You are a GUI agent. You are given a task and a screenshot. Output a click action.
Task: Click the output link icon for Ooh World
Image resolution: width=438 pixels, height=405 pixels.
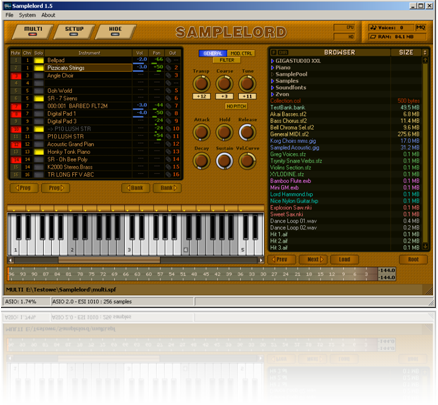(169, 90)
